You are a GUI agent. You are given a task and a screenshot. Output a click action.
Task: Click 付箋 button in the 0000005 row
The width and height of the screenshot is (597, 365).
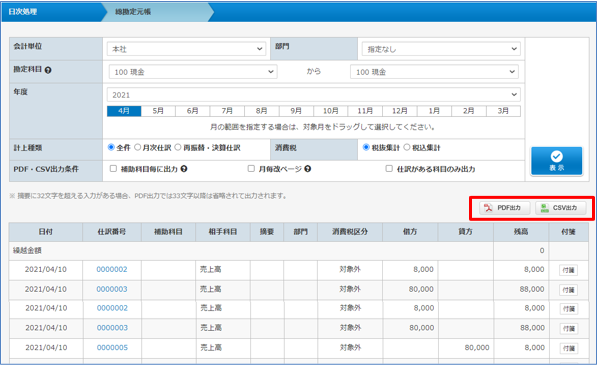[x=569, y=348]
